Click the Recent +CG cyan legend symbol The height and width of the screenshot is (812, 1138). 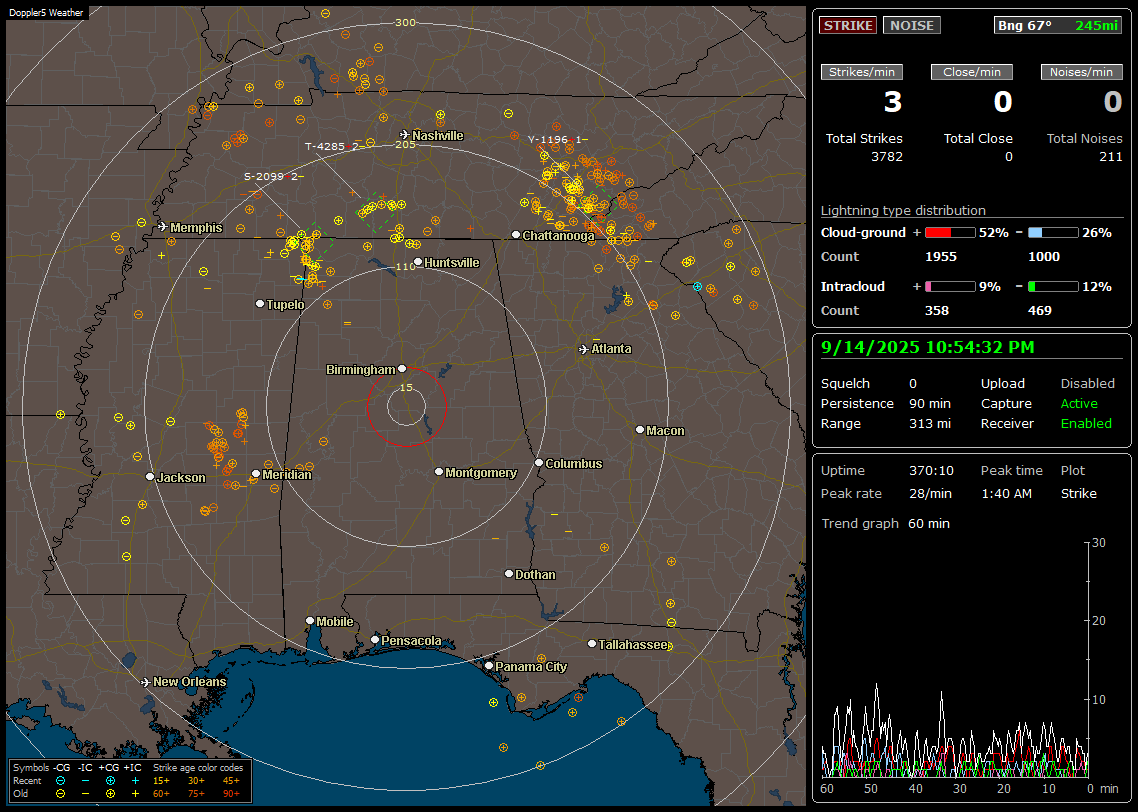[110, 781]
